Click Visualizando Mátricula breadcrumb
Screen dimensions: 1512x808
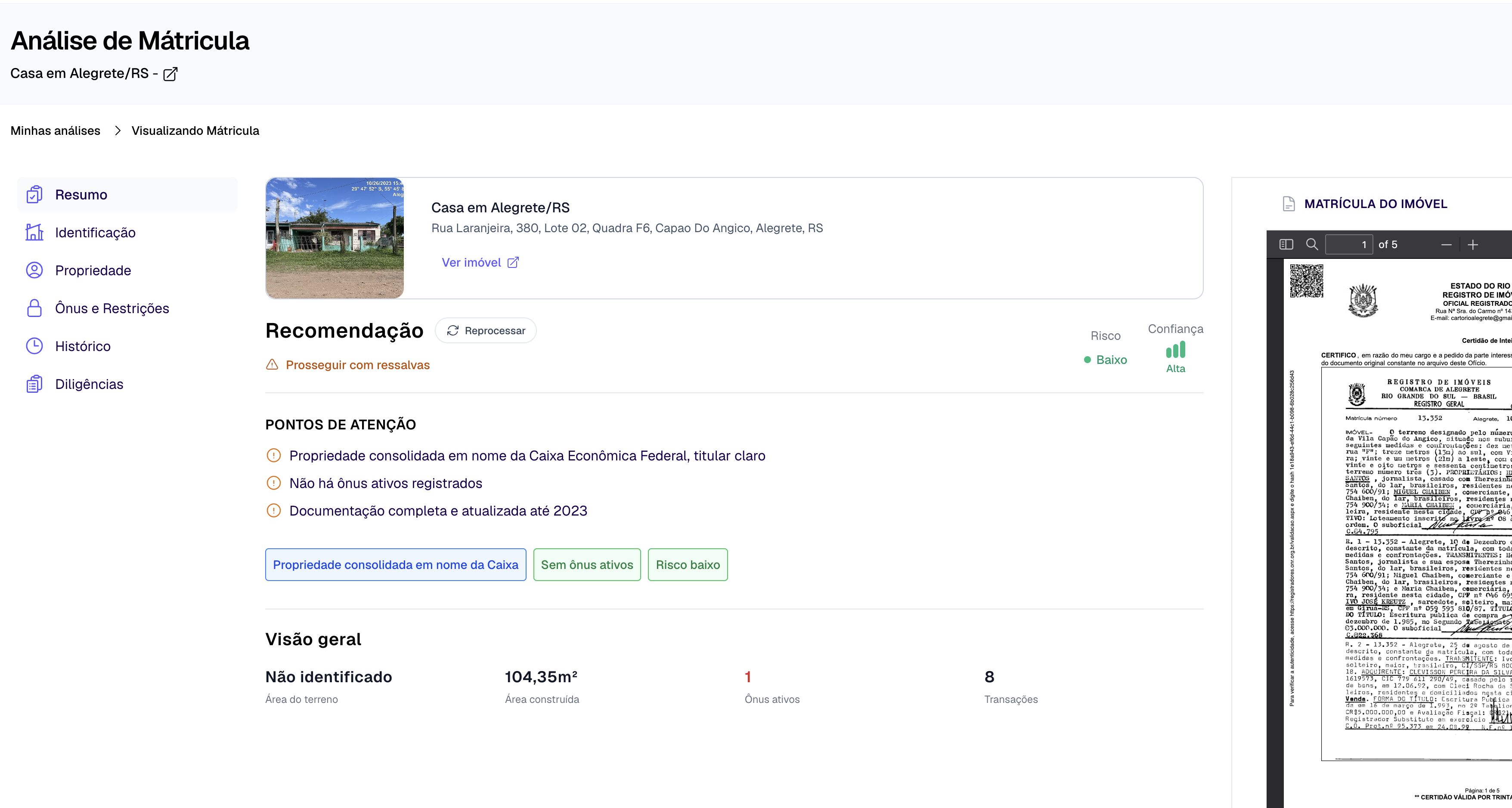point(195,131)
